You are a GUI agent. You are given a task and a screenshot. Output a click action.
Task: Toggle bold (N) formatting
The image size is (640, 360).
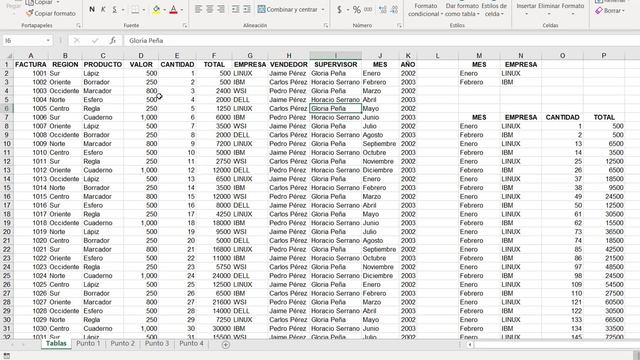click(x=92, y=9)
